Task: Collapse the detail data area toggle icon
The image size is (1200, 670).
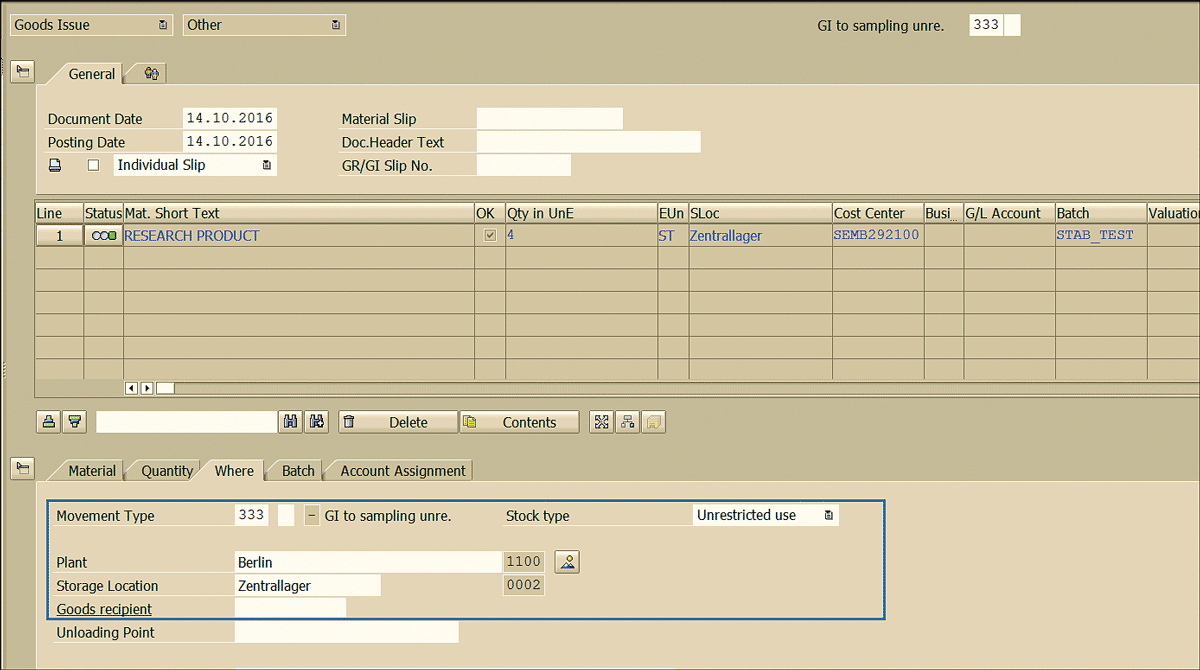Action: pyautogui.click(x=22, y=467)
